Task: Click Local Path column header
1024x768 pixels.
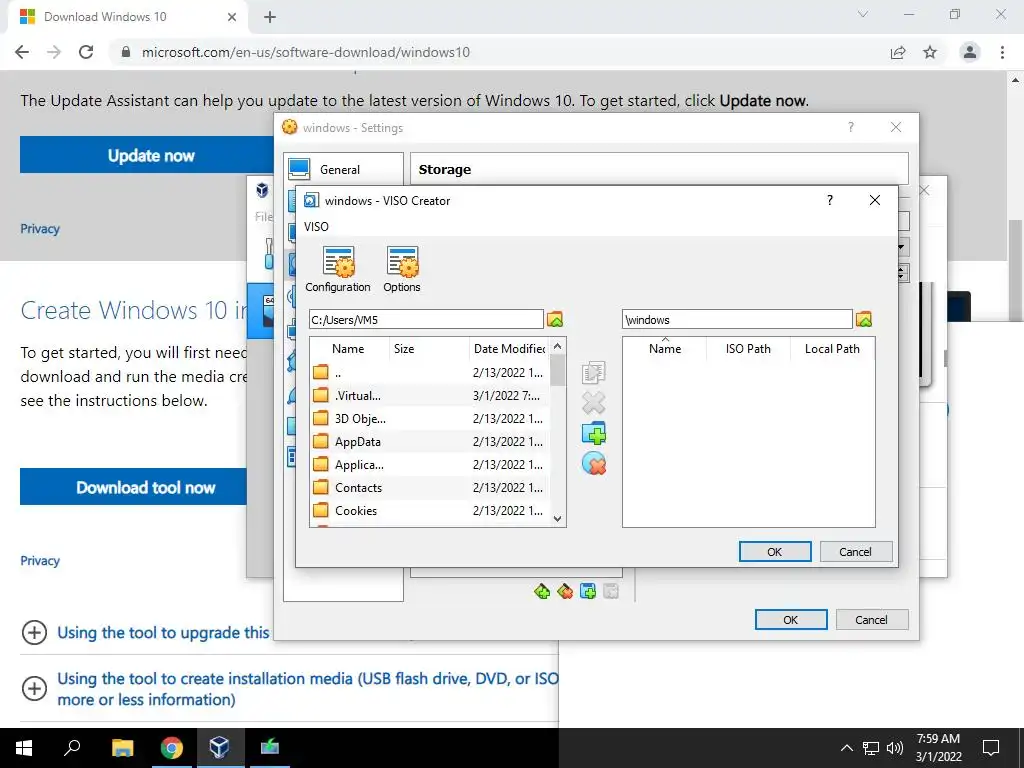Action: coord(832,349)
